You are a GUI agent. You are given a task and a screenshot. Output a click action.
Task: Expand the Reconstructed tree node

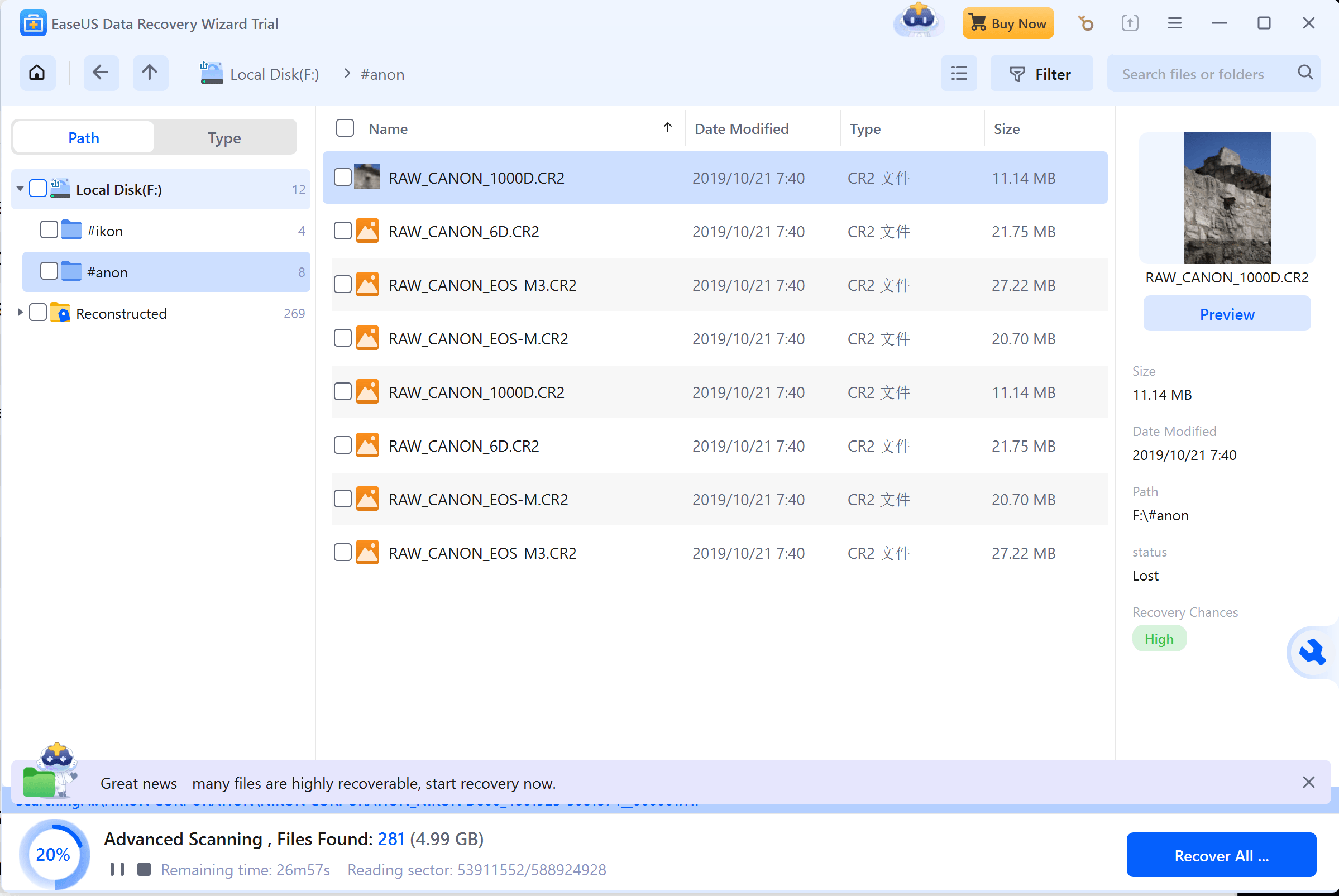pyautogui.click(x=20, y=313)
